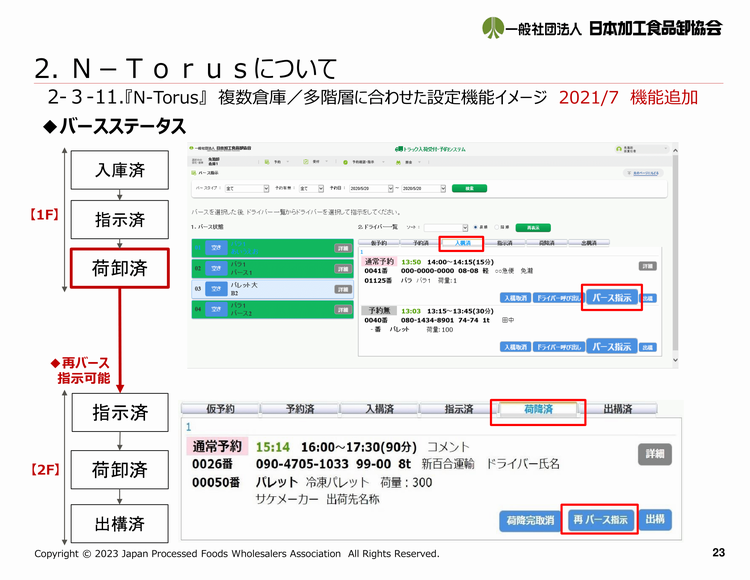Click the small 出構 button for 0041番

click(648, 298)
